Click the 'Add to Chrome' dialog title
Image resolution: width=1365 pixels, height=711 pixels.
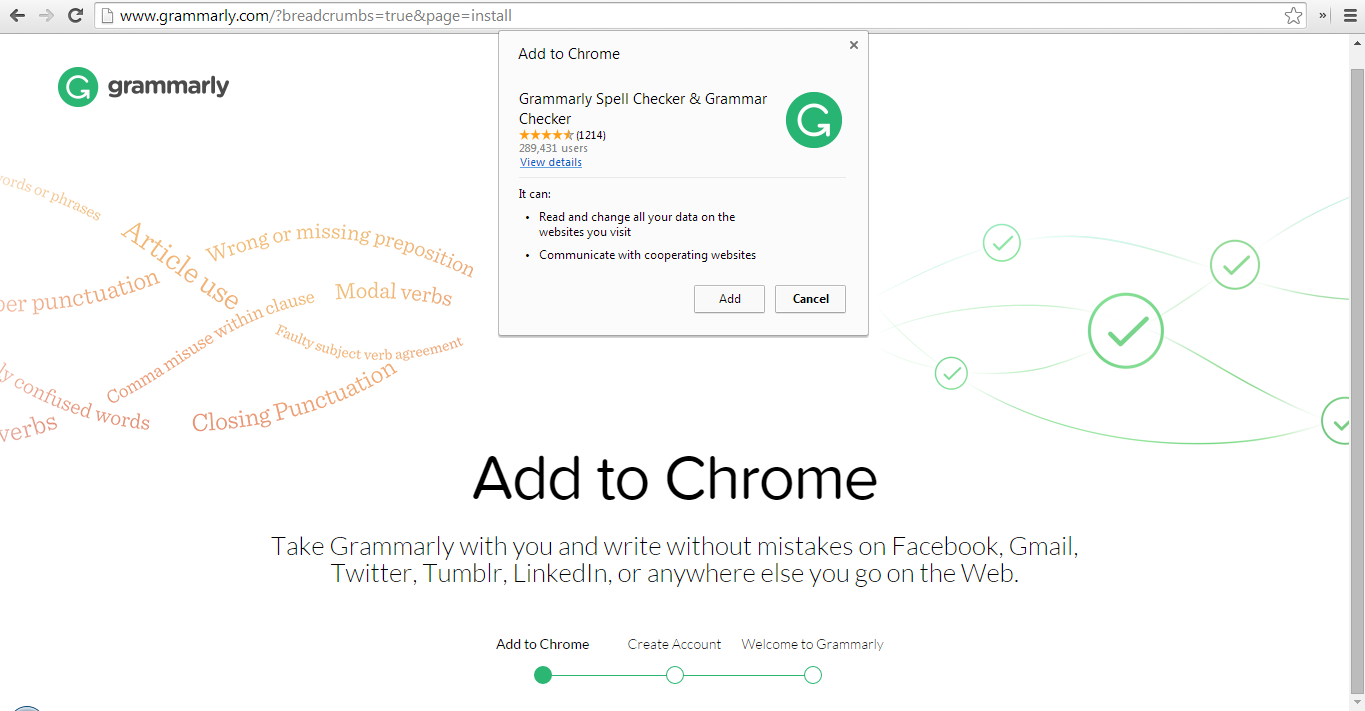point(569,54)
